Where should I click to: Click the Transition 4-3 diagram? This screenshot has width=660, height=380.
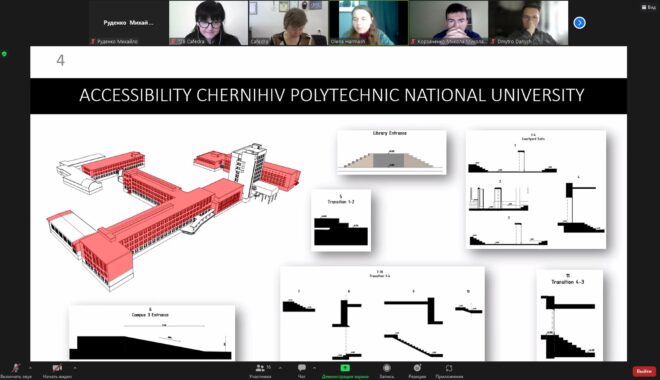tap(570, 315)
